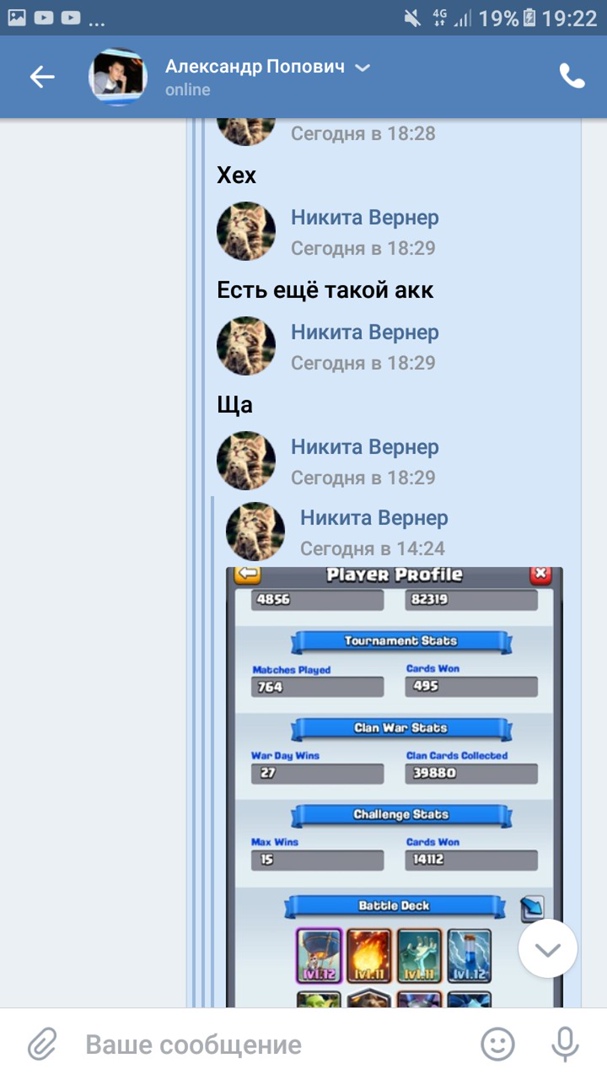Open the status bar image notification icon

(x=17, y=18)
